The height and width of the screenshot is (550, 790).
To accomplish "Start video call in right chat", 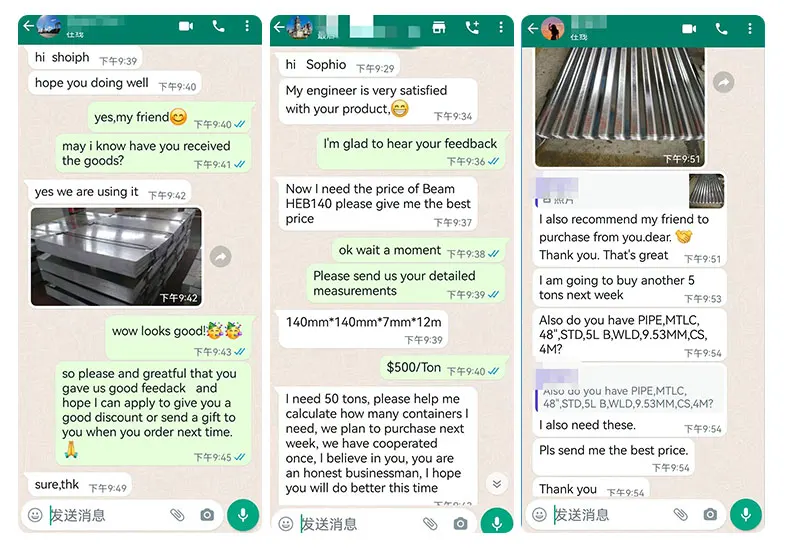I will point(689,29).
